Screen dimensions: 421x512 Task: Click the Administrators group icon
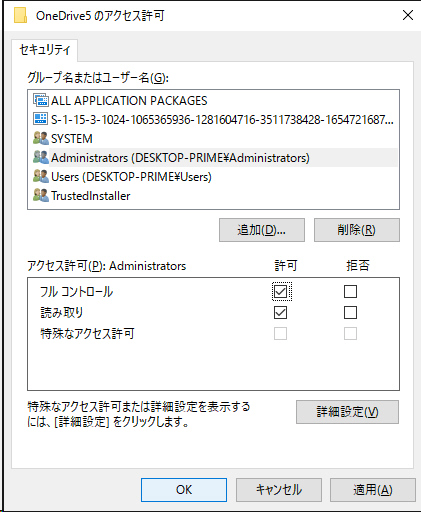[x=41, y=157]
